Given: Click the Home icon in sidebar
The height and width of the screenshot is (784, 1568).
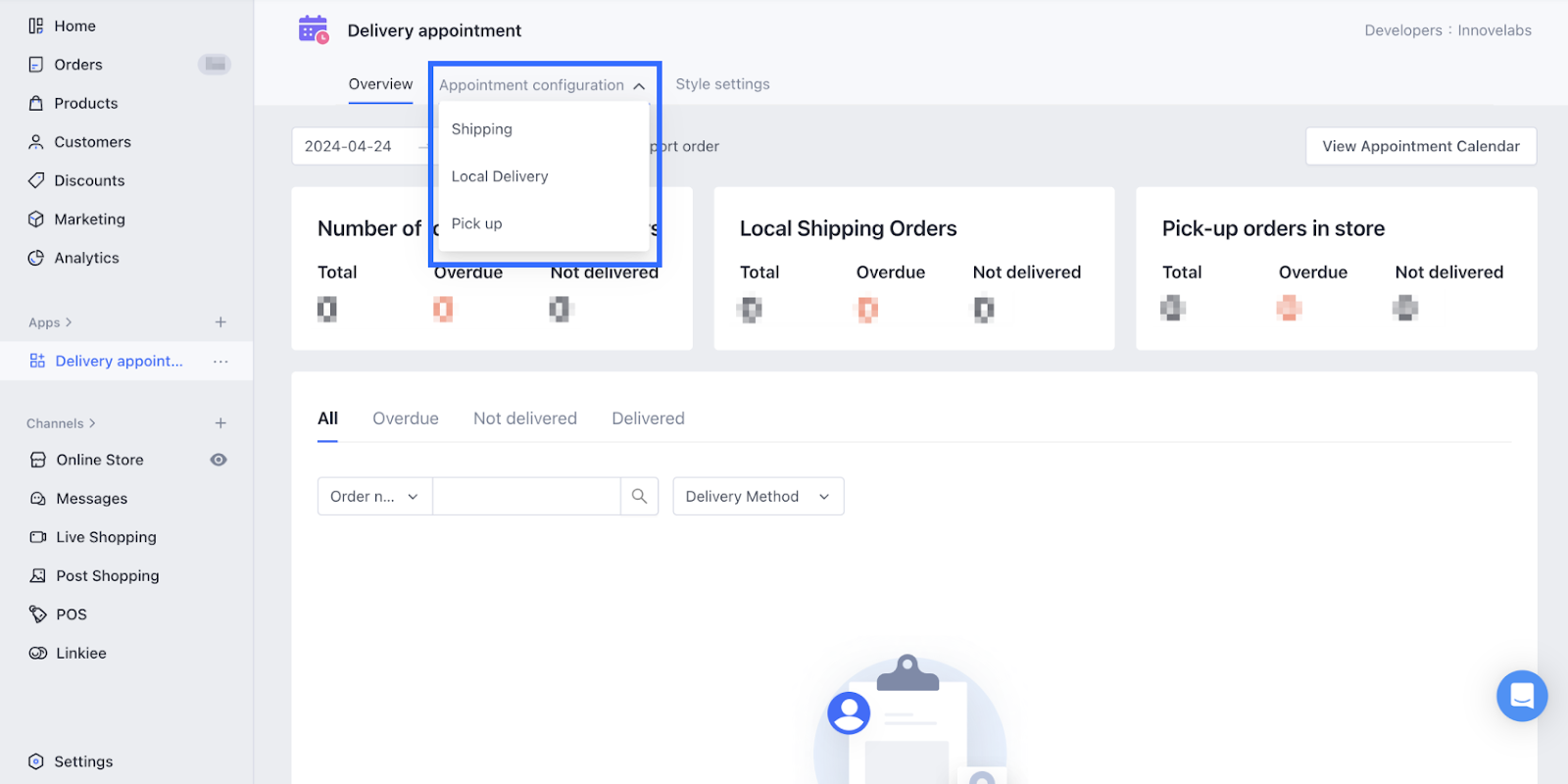Looking at the screenshot, I should [36, 26].
